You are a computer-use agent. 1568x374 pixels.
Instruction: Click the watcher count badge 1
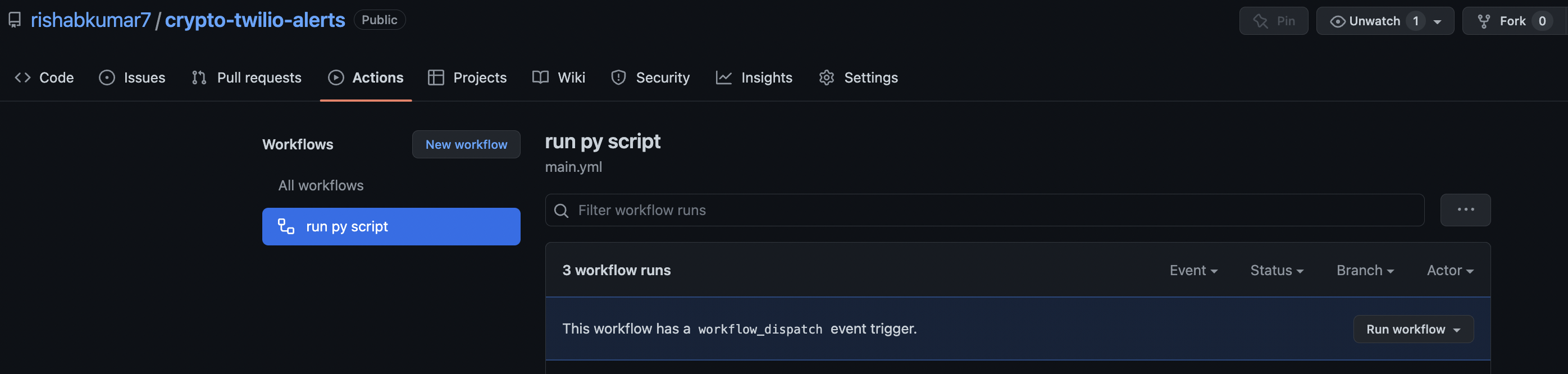pyautogui.click(x=1416, y=21)
